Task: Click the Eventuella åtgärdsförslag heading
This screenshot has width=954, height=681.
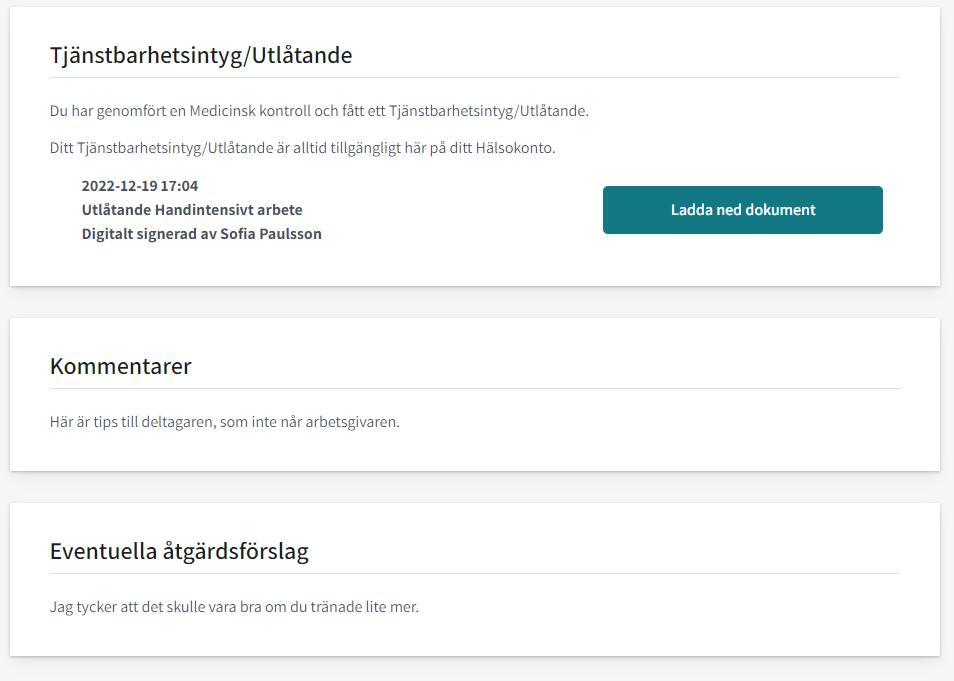Action: (179, 551)
